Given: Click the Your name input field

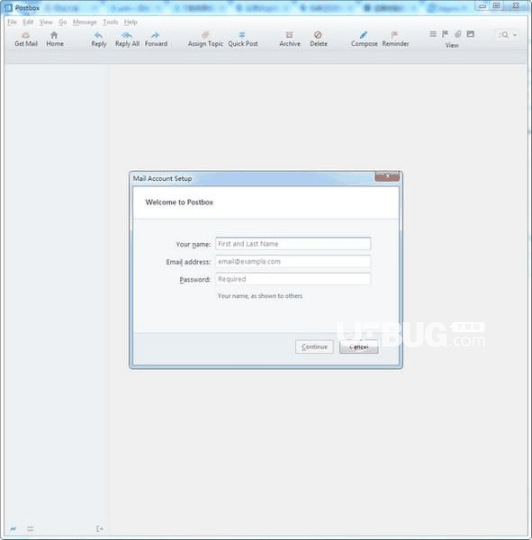Looking at the screenshot, I should [x=293, y=244].
